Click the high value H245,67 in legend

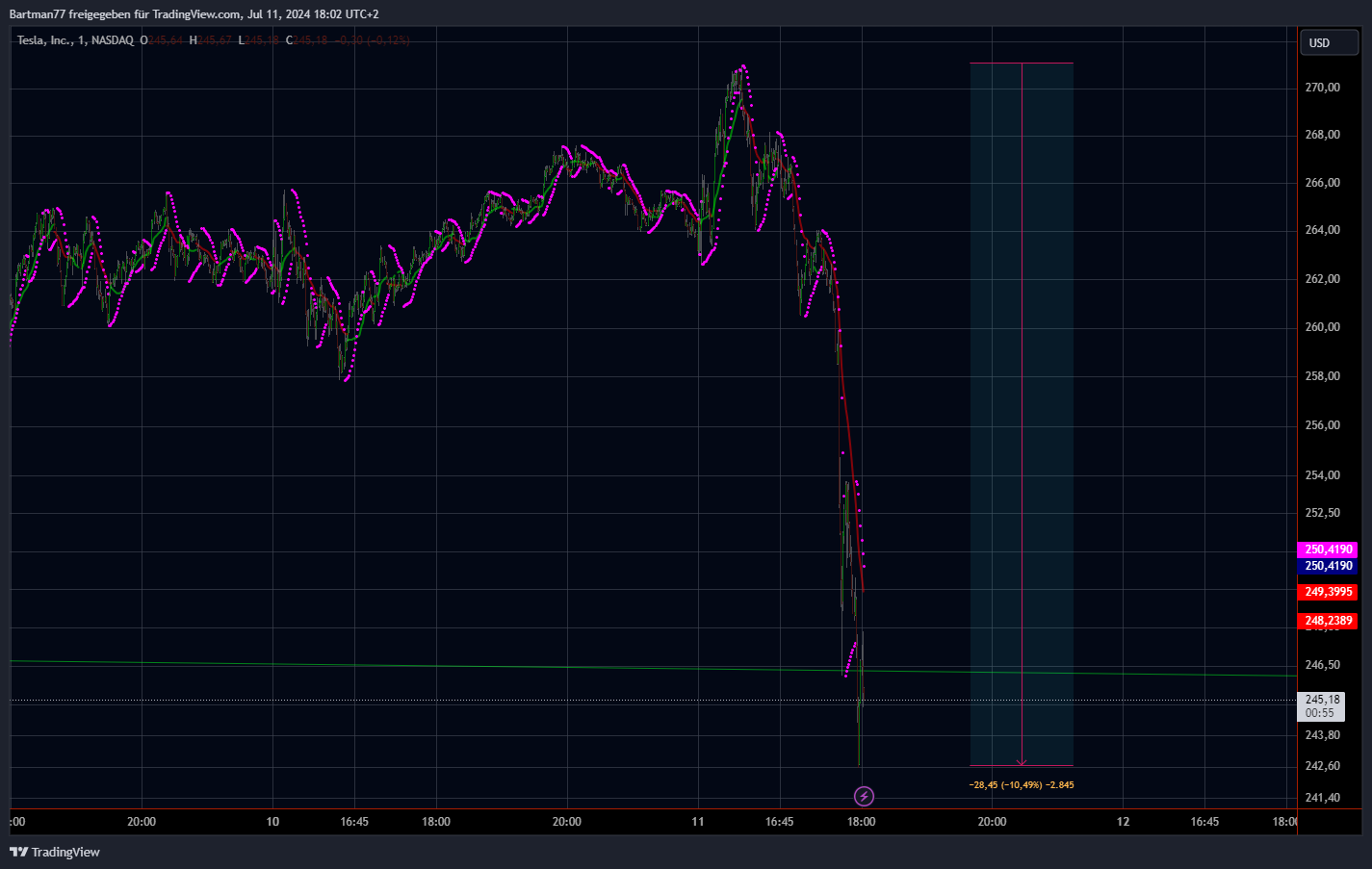[x=211, y=40]
